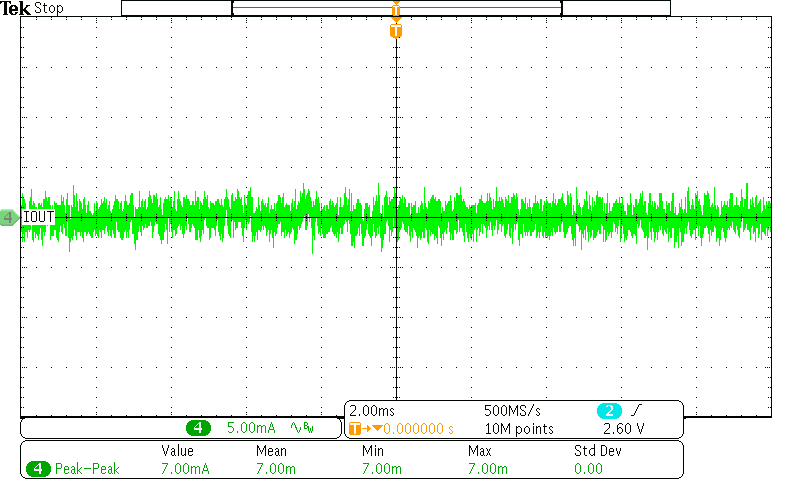The height and width of the screenshot is (480, 800).
Task: Click the channel 4 ground reference marker
Action: pyautogui.click(x=8, y=218)
